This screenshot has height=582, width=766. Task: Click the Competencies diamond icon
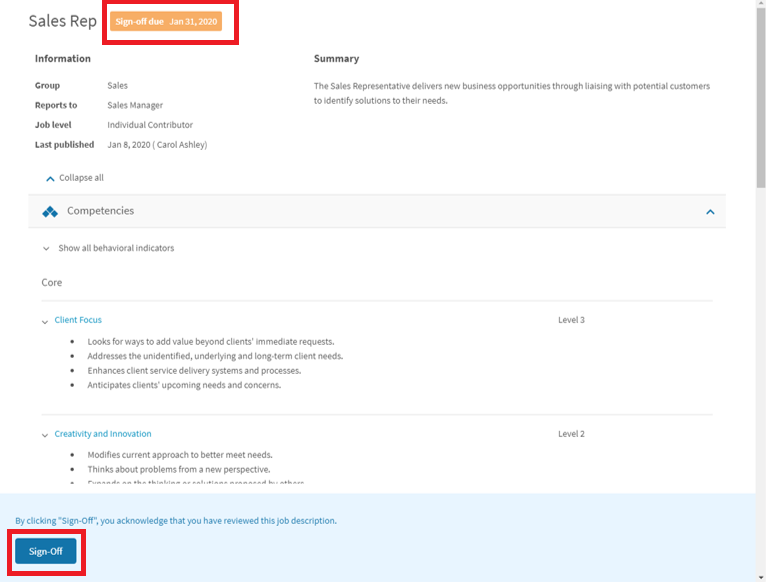click(50, 211)
